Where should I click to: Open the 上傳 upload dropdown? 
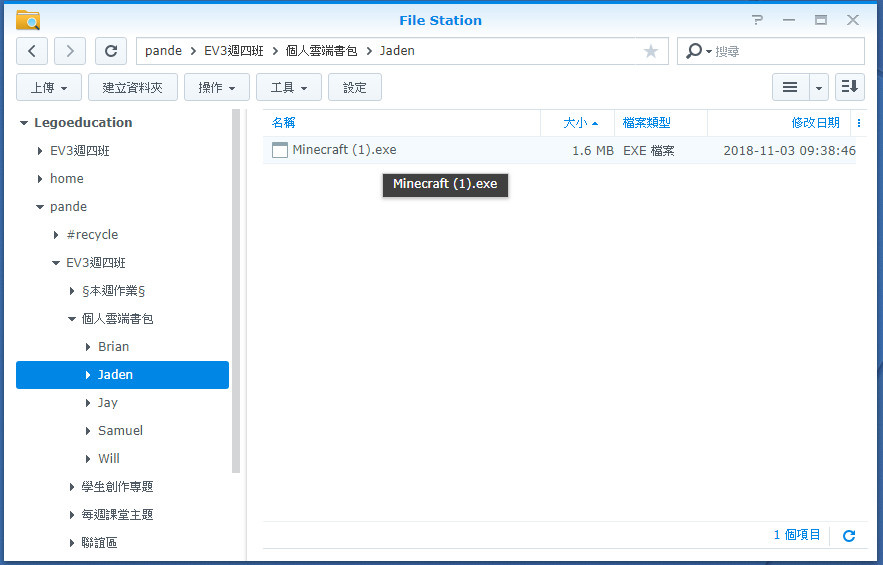tap(49, 87)
